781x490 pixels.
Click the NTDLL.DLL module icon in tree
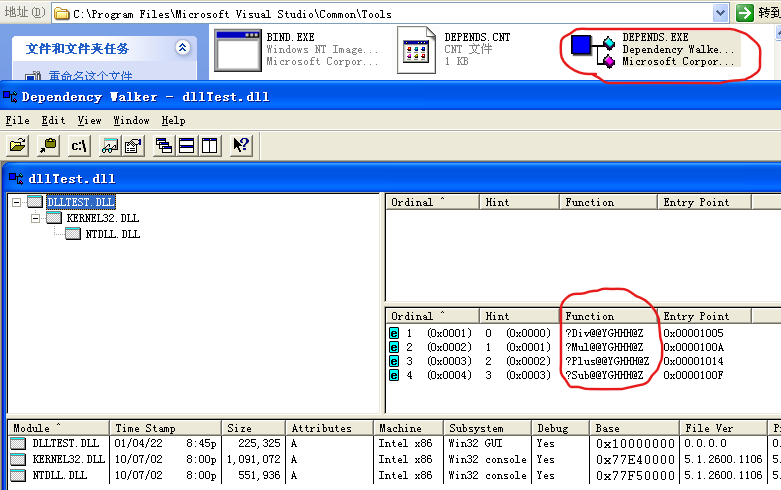pos(73,234)
